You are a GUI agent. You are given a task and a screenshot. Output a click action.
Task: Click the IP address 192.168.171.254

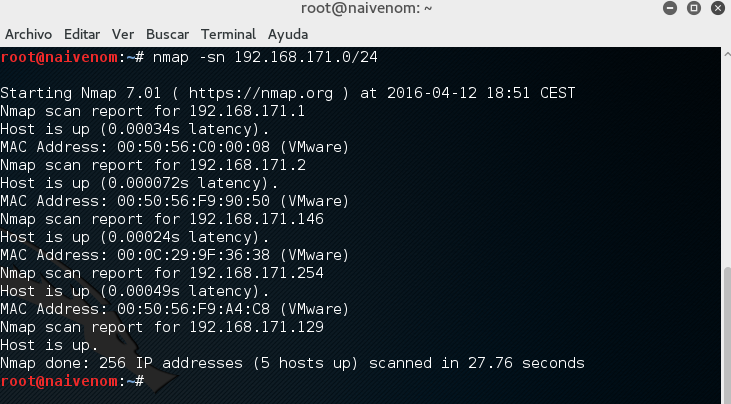(256, 273)
